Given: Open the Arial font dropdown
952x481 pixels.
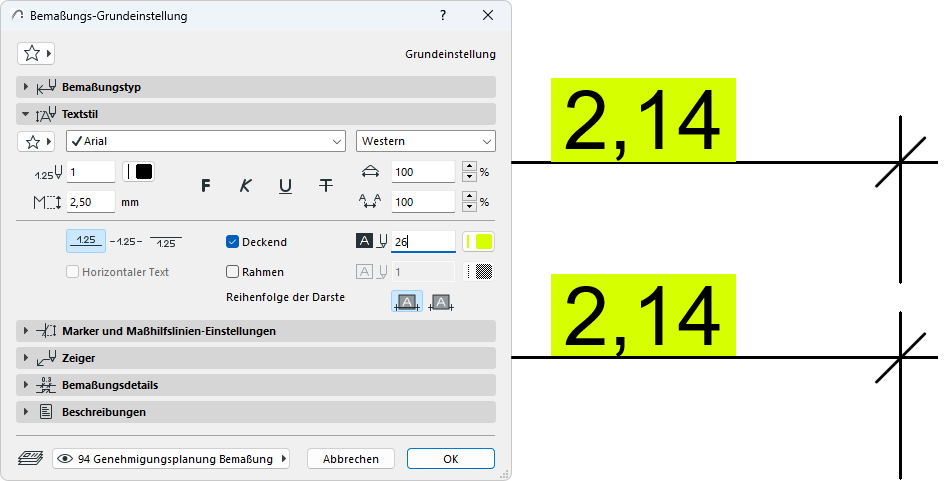Looking at the screenshot, I should [x=206, y=142].
